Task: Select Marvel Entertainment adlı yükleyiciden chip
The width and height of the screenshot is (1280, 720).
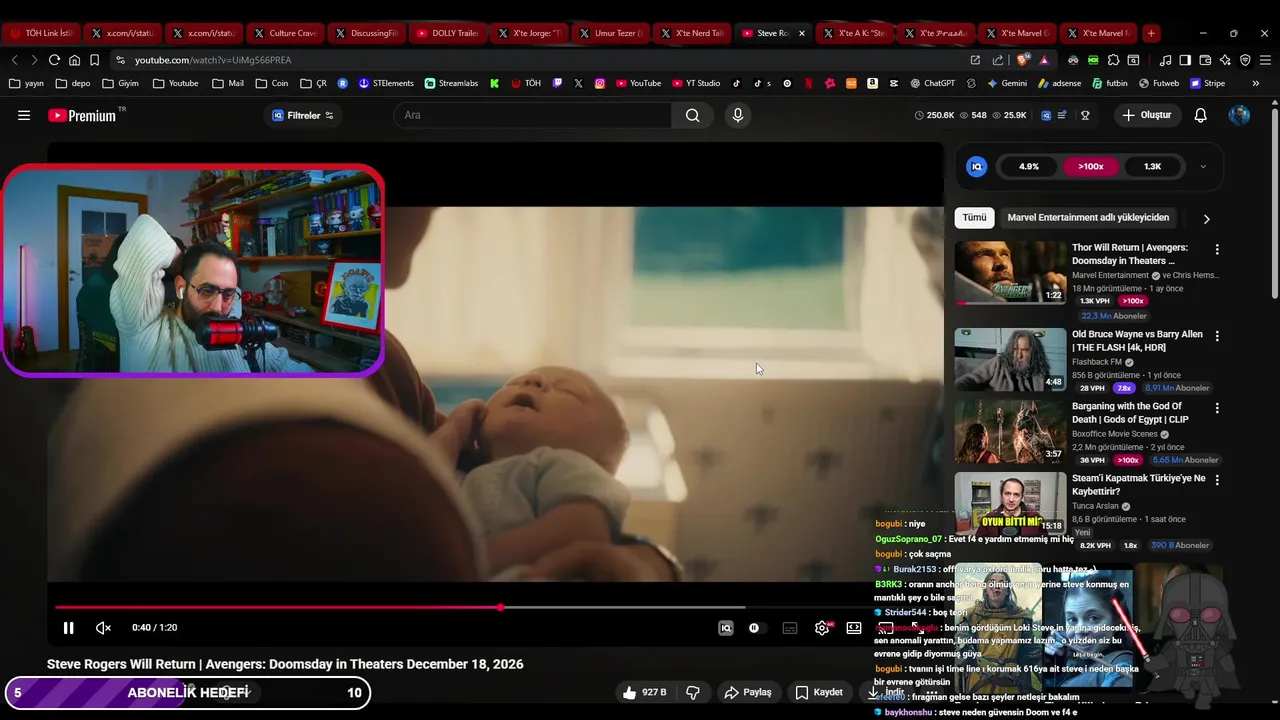Action: 1088,217
